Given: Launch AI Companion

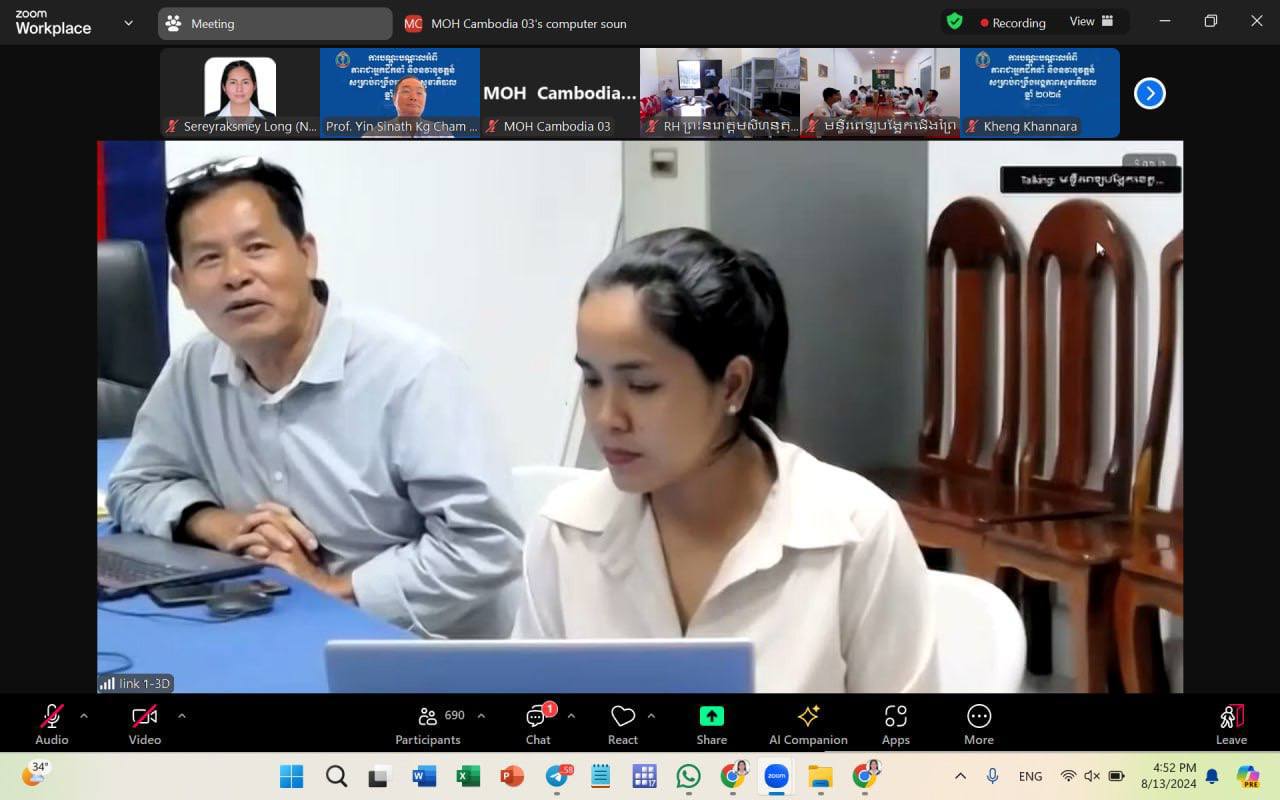Looking at the screenshot, I should (808, 724).
